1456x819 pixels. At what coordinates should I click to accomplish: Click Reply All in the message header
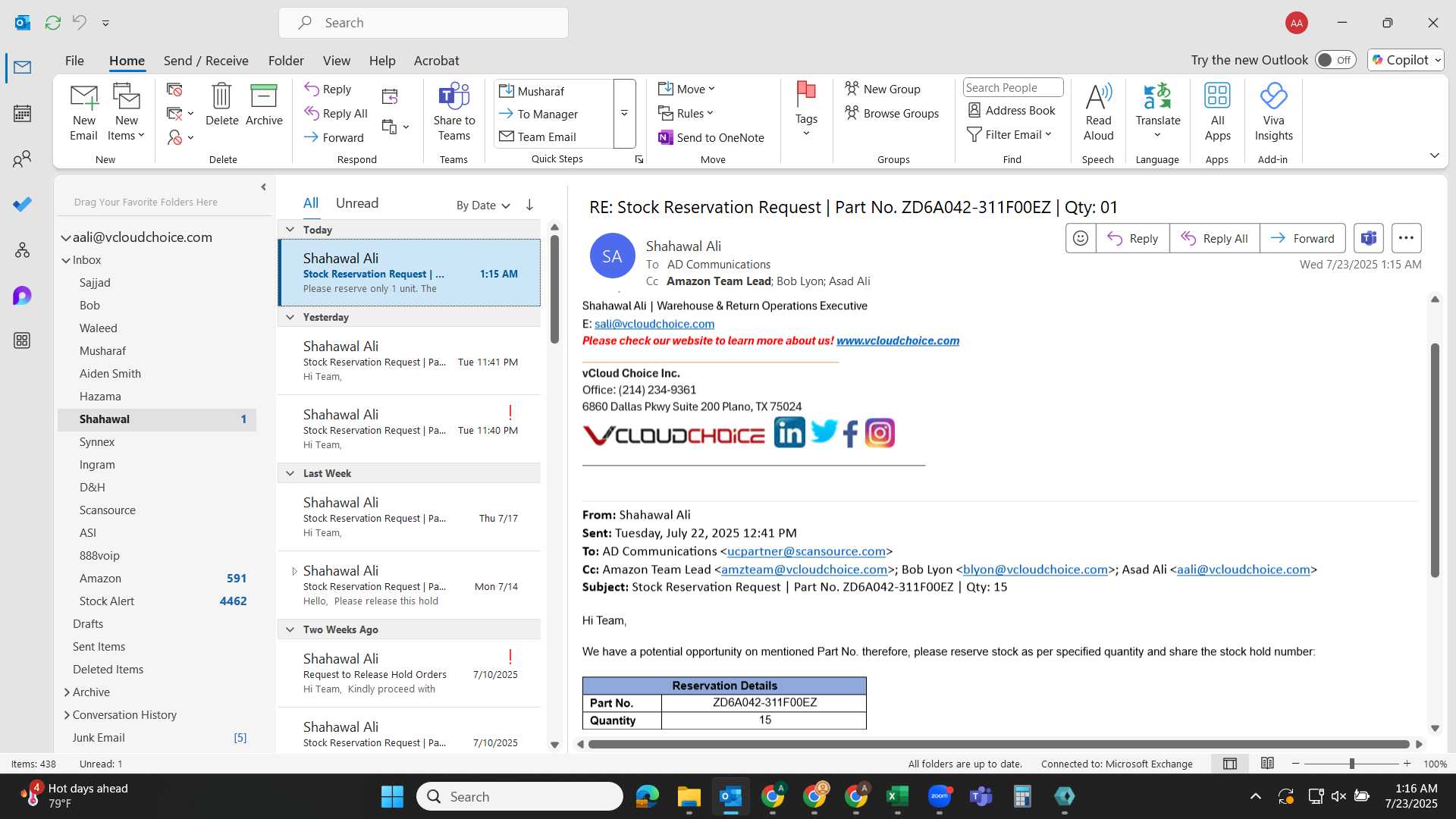coord(1214,238)
